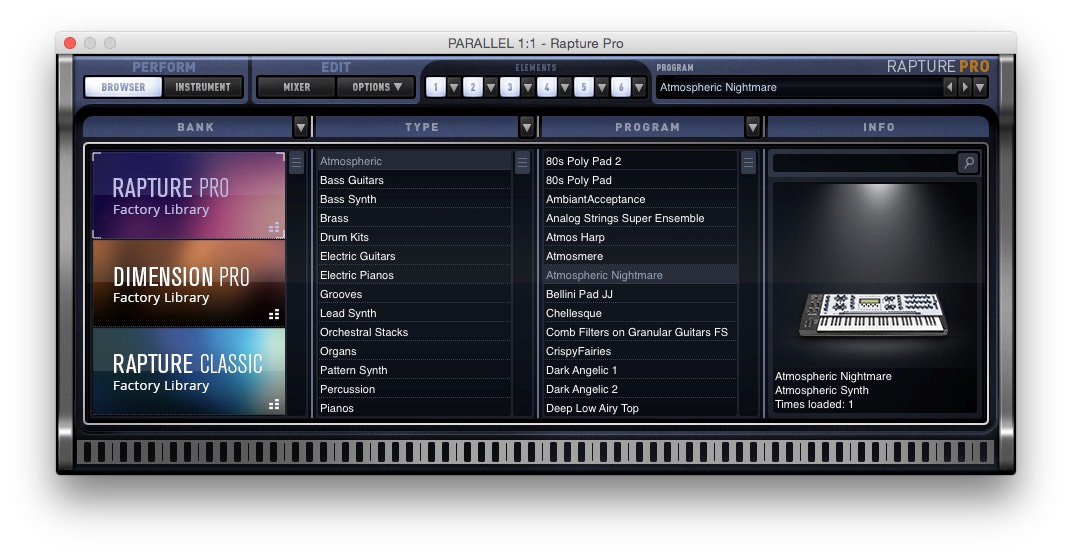The width and height of the screenshot is (1072, 555).
Task: Select the Brass type
Action: (414, 219)
